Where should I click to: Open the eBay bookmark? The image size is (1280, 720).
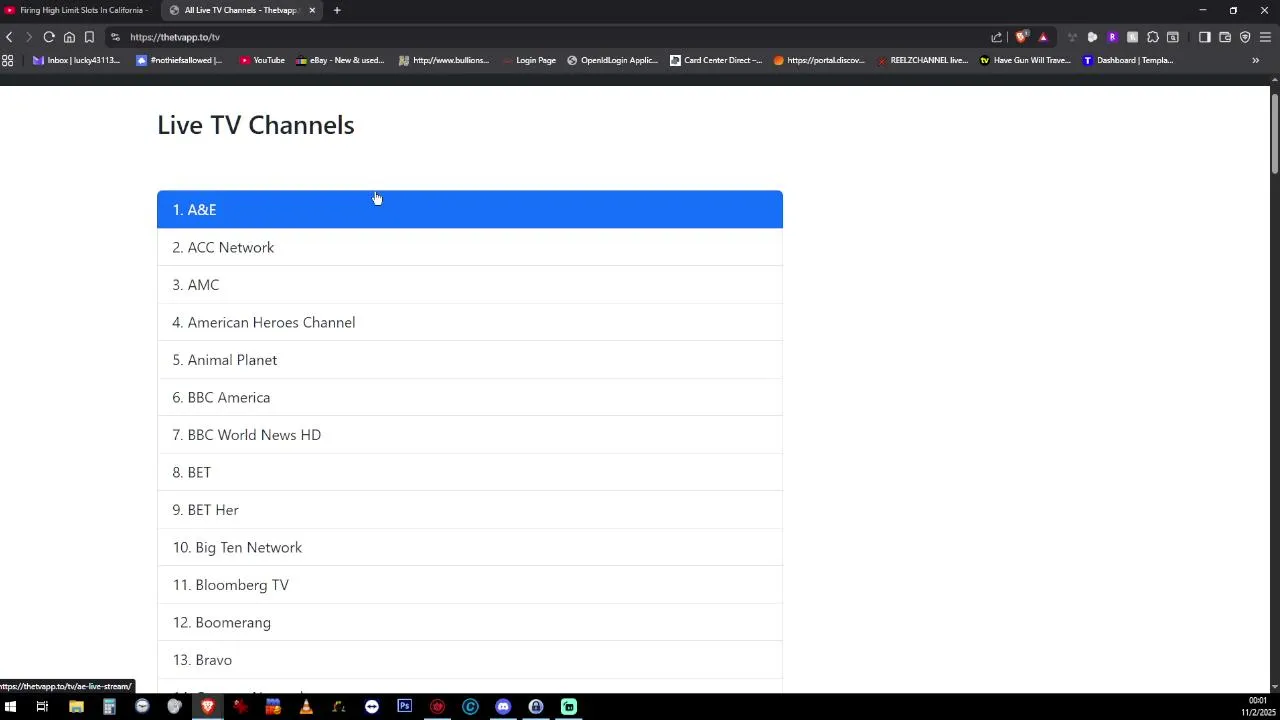[x=339, y=60]
